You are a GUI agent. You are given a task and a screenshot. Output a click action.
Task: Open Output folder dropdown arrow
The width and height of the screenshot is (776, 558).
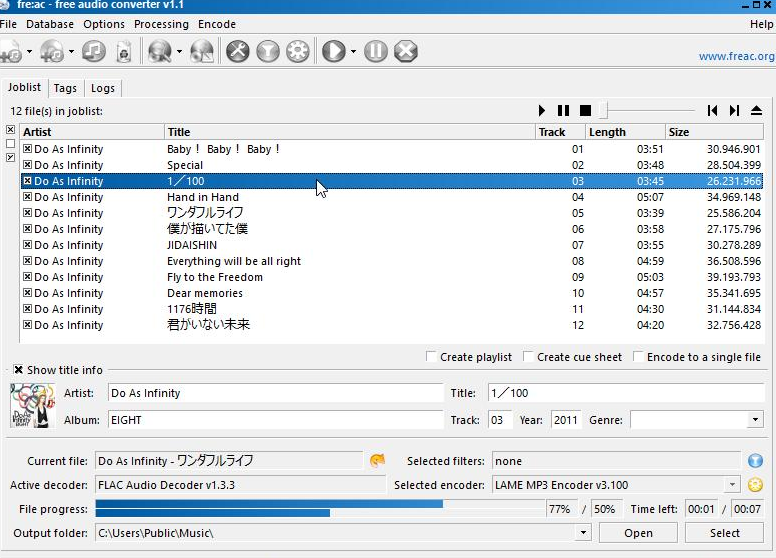(x=583, y=533)
